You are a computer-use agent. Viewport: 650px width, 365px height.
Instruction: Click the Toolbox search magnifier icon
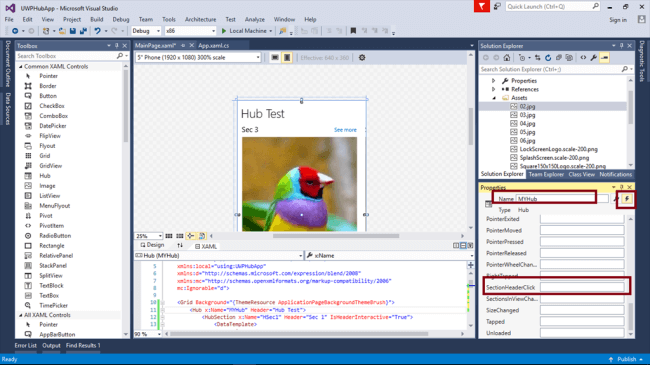[120, 56]
